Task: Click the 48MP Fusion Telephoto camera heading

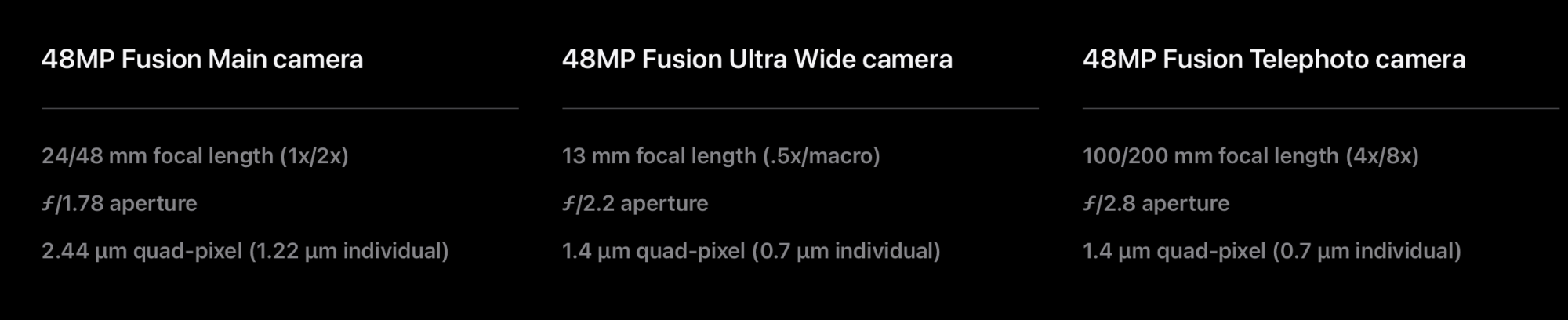Action: pos(1274,60)
